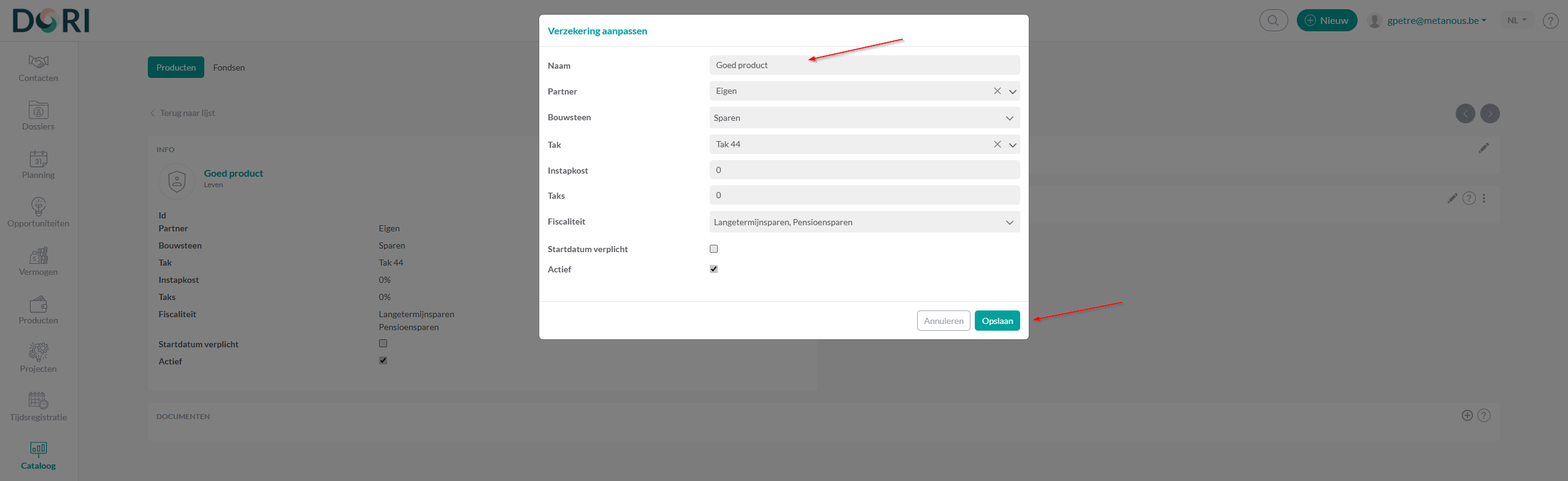Open the Contacten section in the sidebar

(38, 67)
